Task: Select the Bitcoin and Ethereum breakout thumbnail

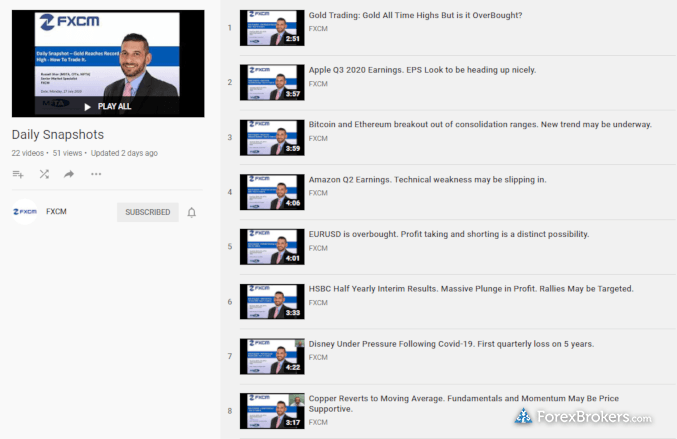Action: click(x=272, y=137)
